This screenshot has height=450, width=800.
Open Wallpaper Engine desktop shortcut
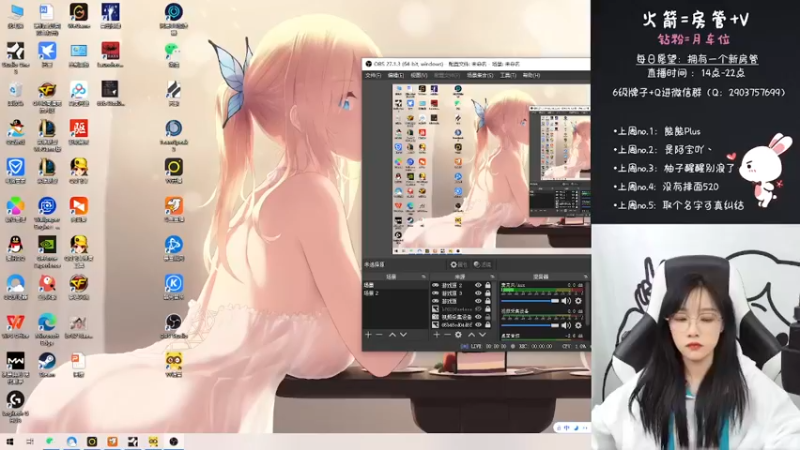pos(47,212)
